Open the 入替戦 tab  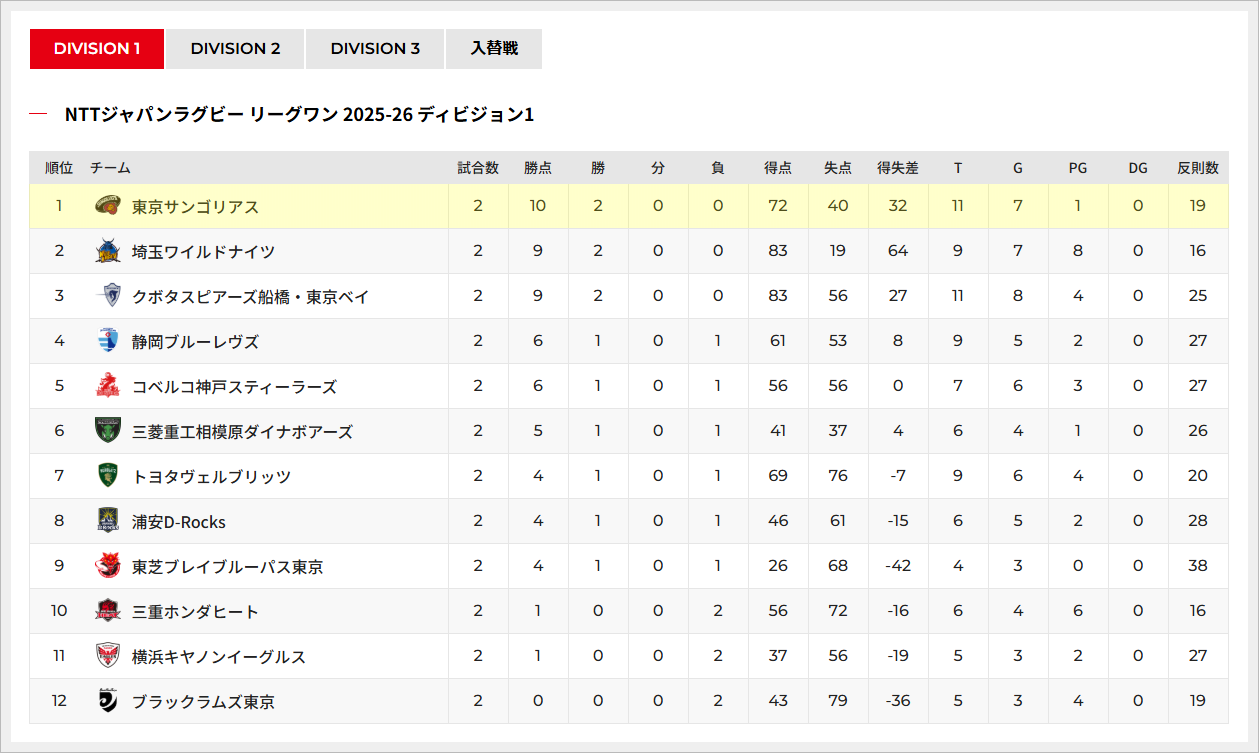pos(494,49)
